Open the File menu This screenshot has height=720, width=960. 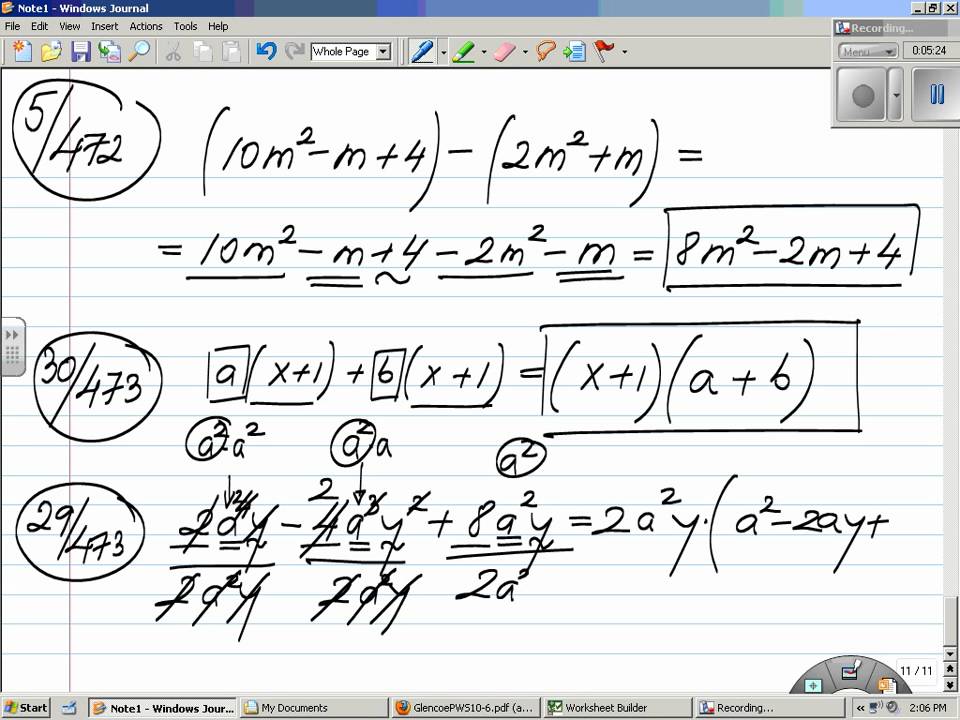click(x=12, y=26)
